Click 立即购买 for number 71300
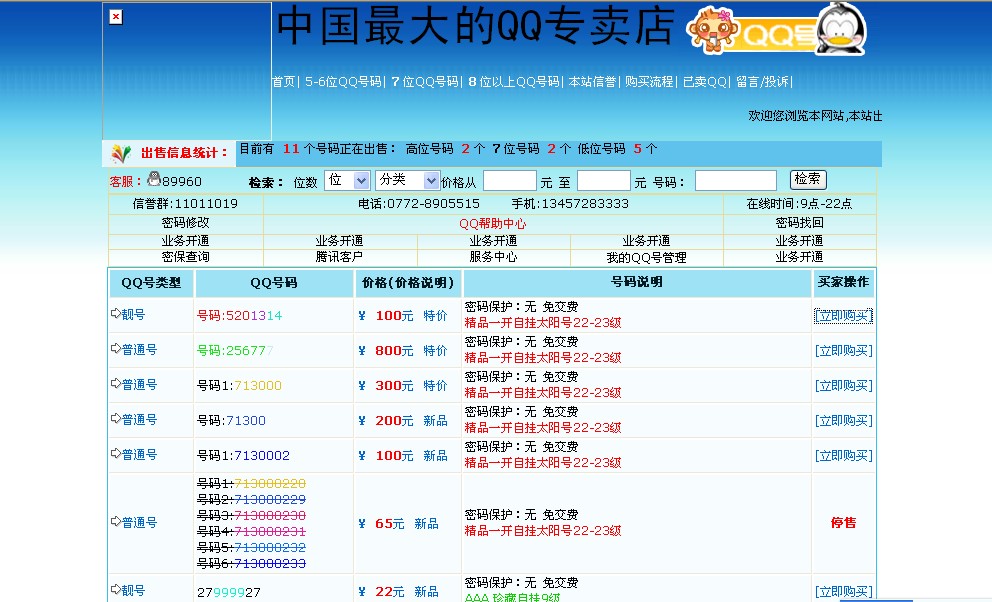Image resolution: width=992 pixels, height=602 pixels. 843,421
